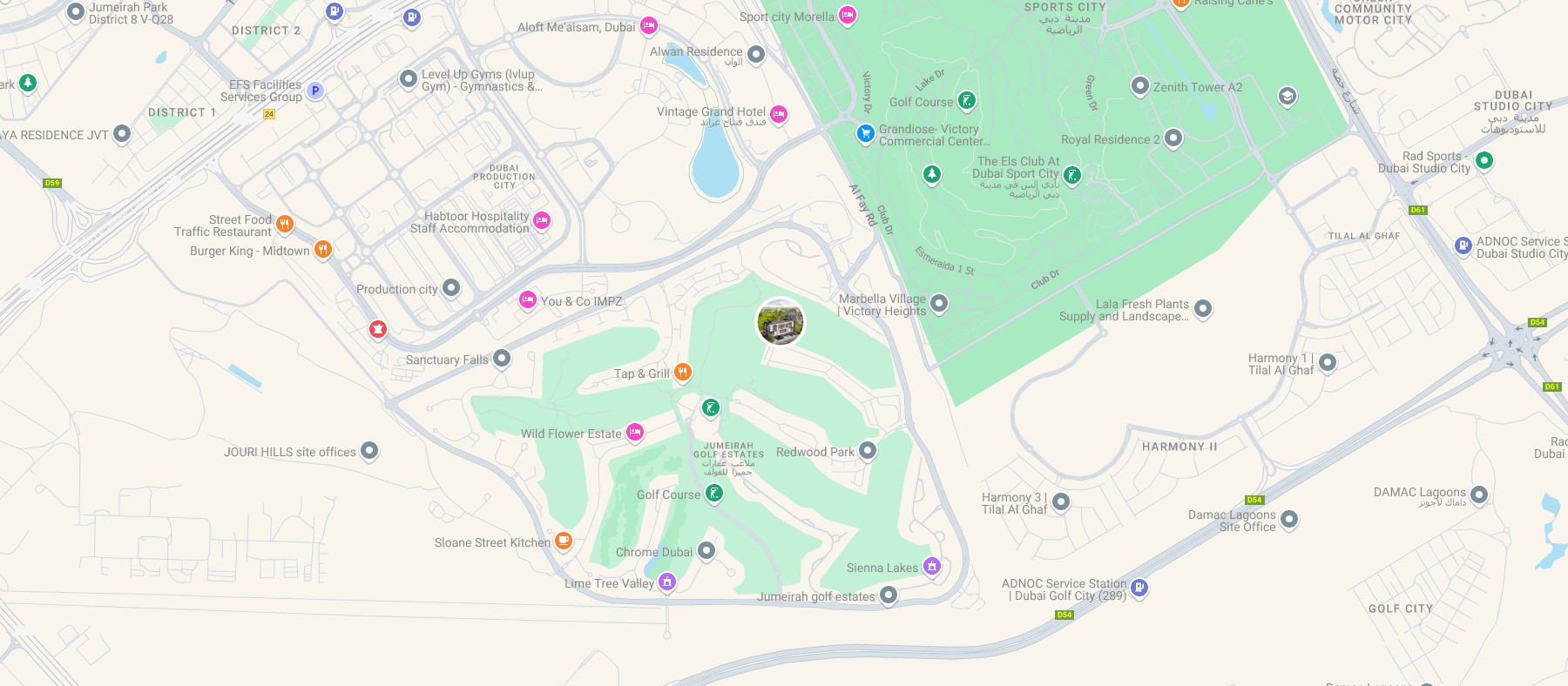The height and width of the screenshot is (686, 1568).
Task: Click ADNOC Service Station Dubai Golf City pin
Action: tap(1139, 588)
